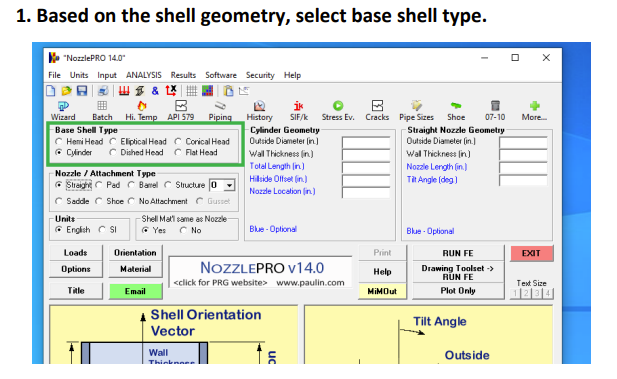Image resolution: width=617 pixels, height=379 pixels.
Task: Open the Structure number dropdown
Action: pos(229,185)
